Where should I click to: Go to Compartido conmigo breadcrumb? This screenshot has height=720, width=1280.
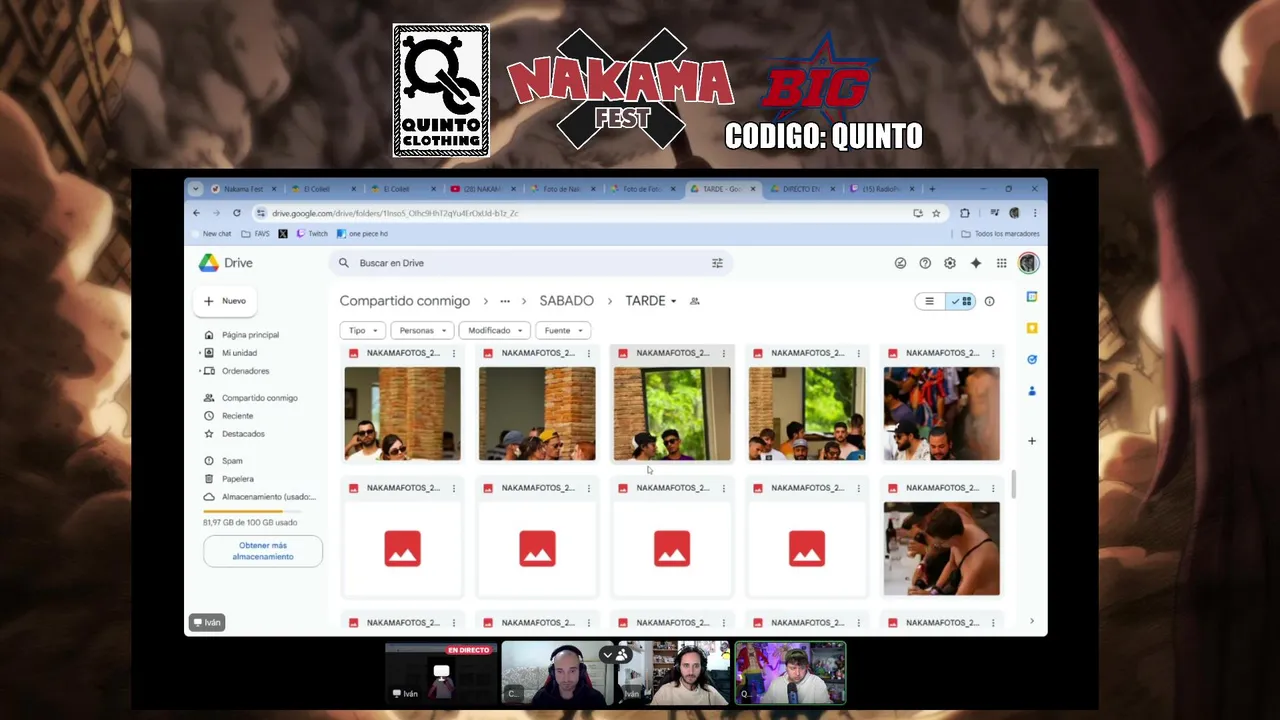point(404,301)
